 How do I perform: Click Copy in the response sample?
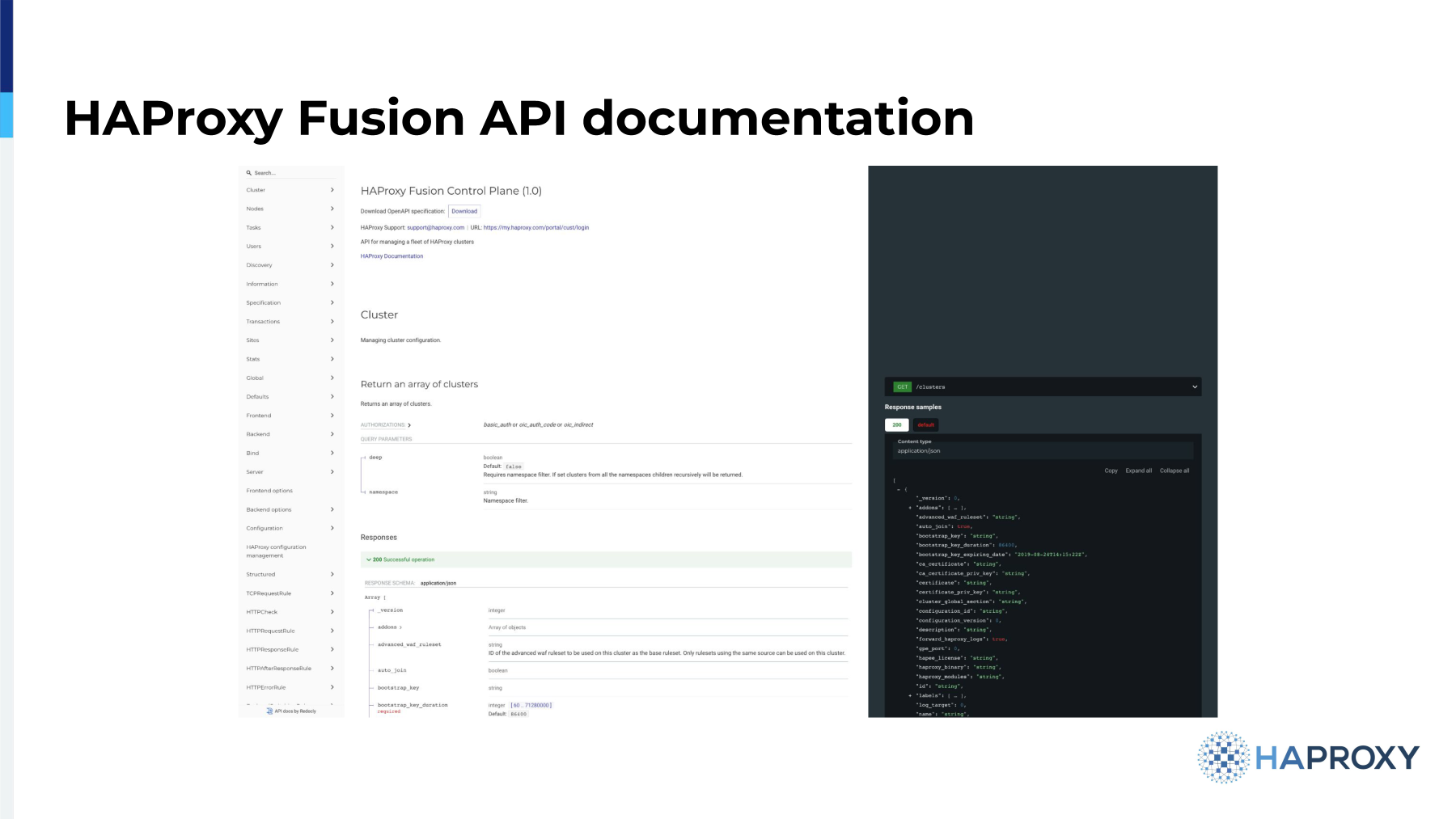pos(1111,471)
